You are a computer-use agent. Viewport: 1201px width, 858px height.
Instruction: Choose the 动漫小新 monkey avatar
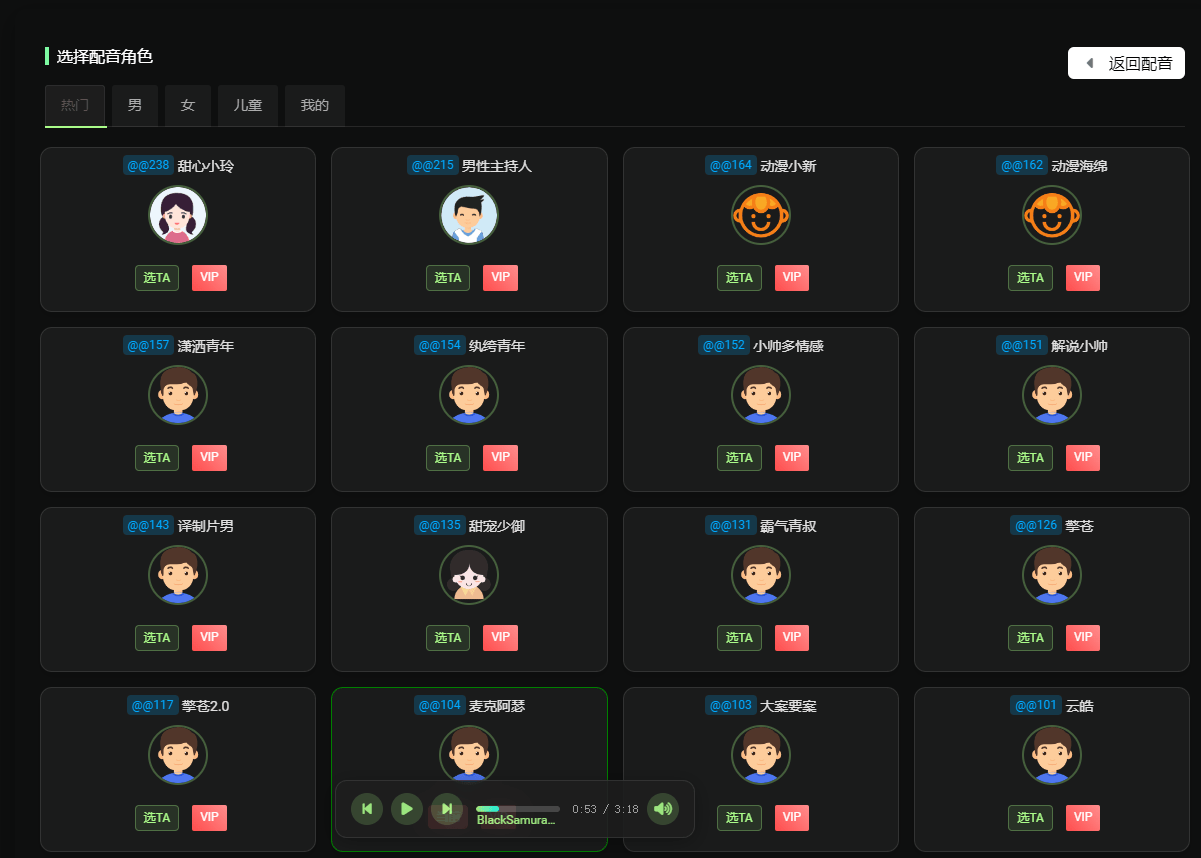click(761, 215)
